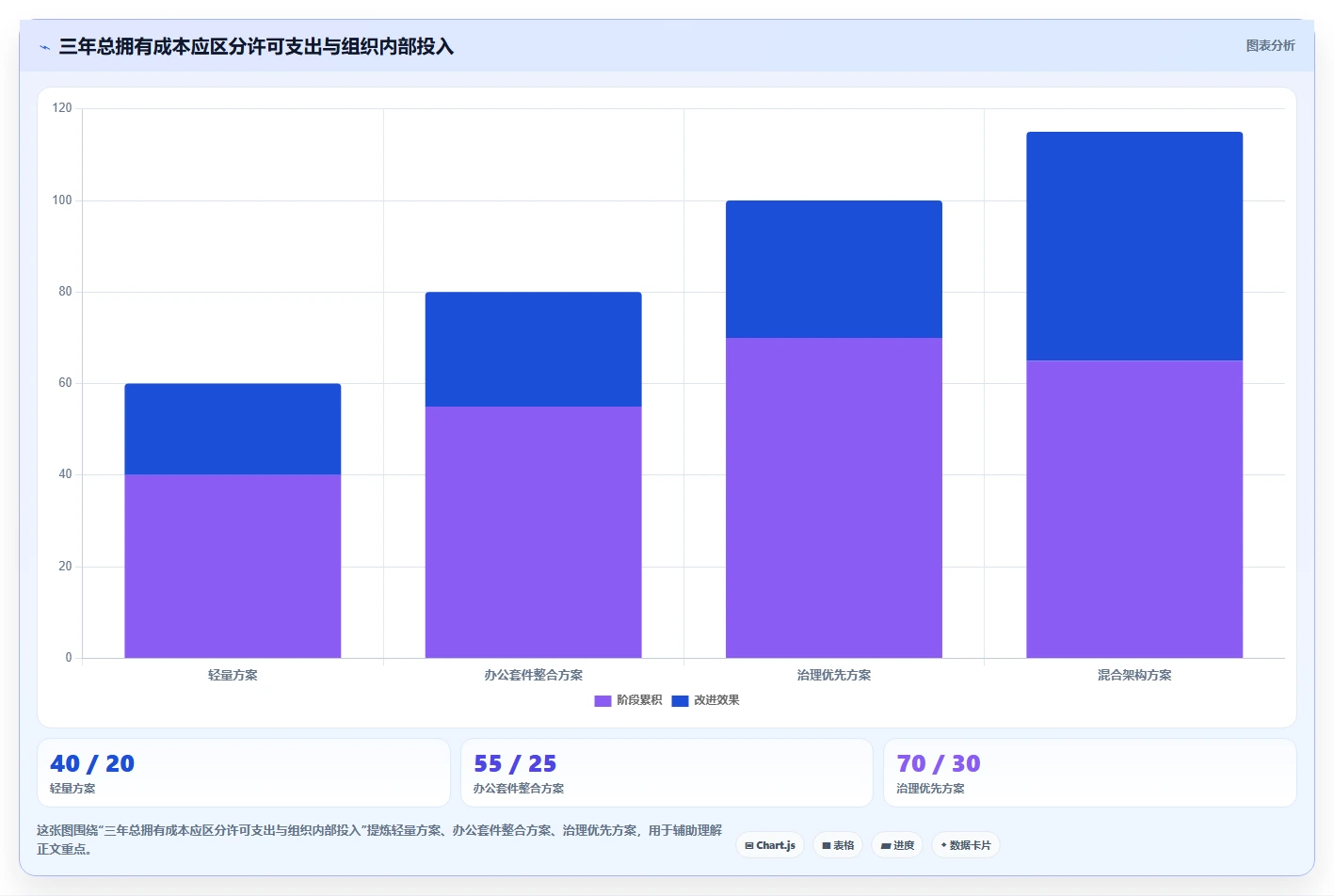Screen dimensions: 1334x896
Task: Toggle the 阶段累积 purple legend swatch
Action: tap(603, 700)
